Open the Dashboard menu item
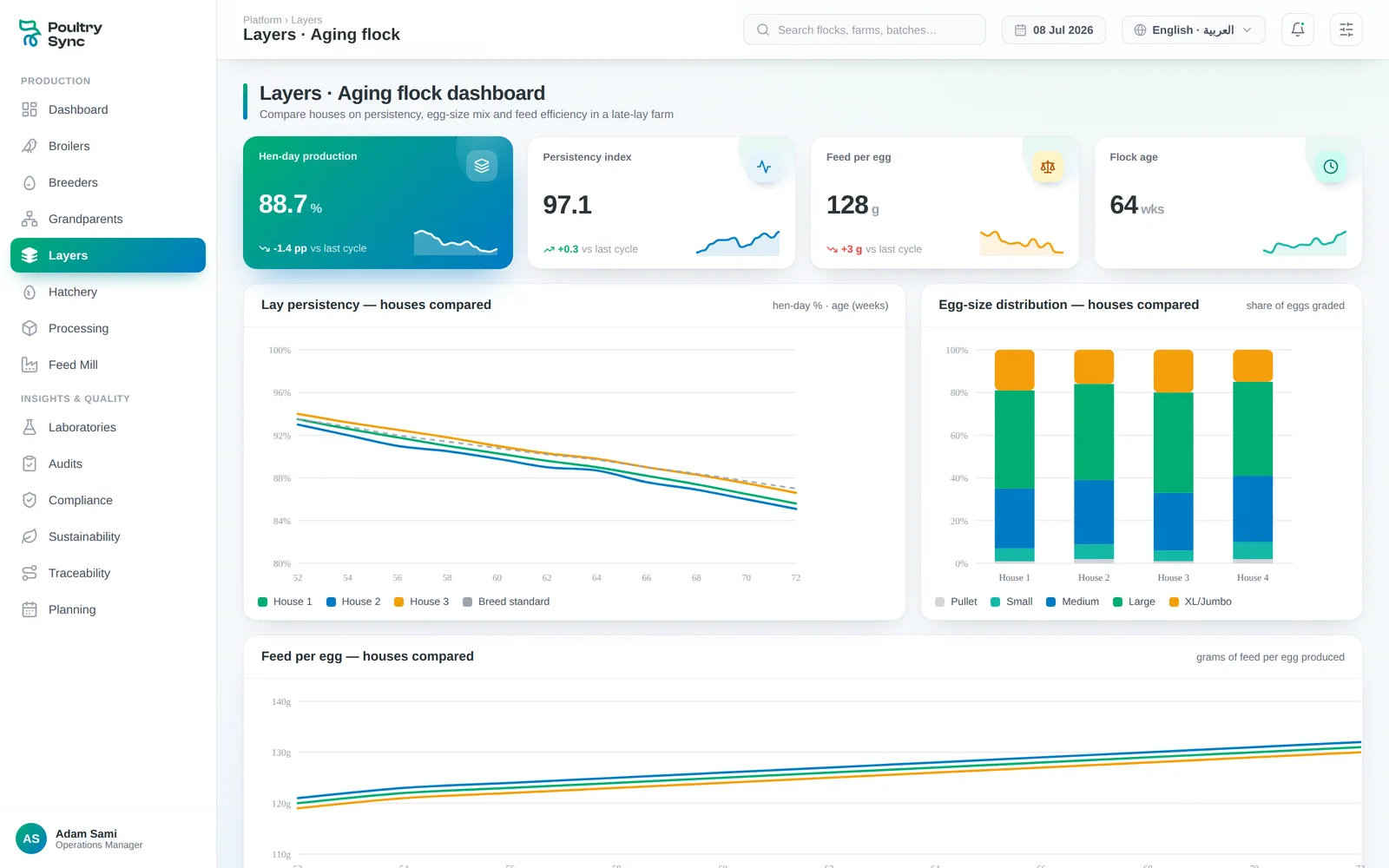Viewport: 1389px width, 868px height. point(108,109)
